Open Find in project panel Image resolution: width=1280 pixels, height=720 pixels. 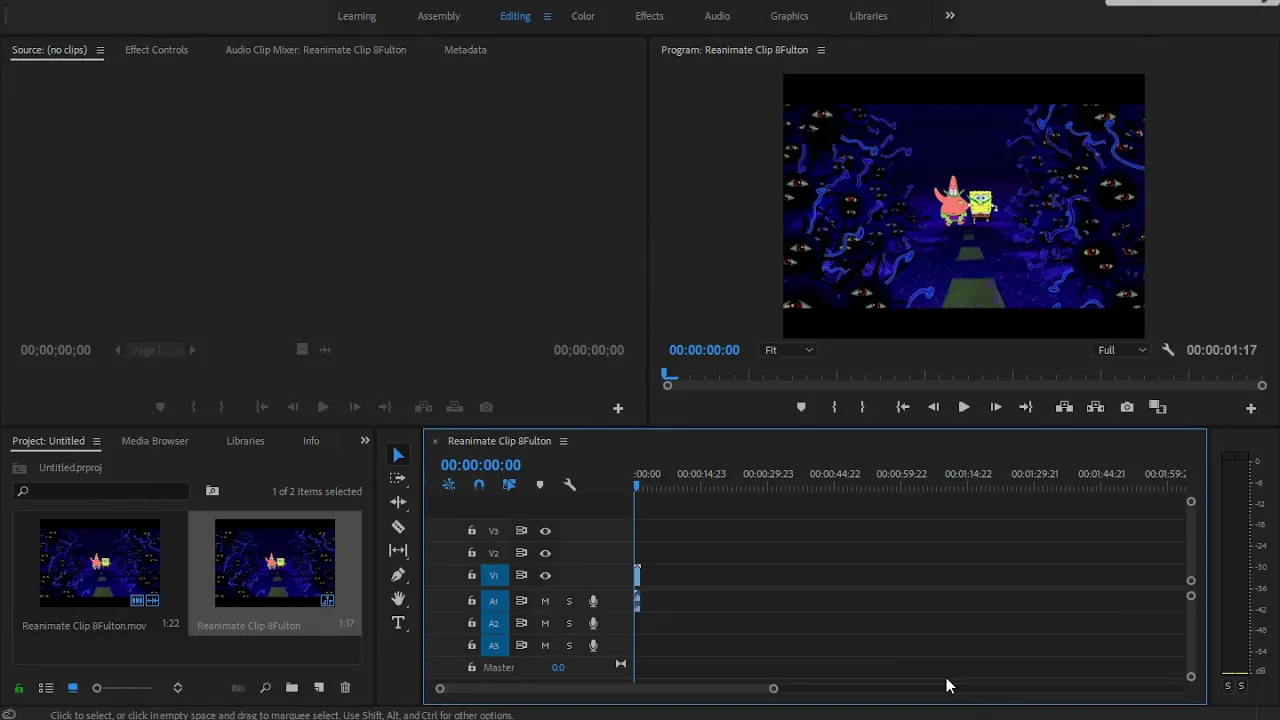point(265,688)
